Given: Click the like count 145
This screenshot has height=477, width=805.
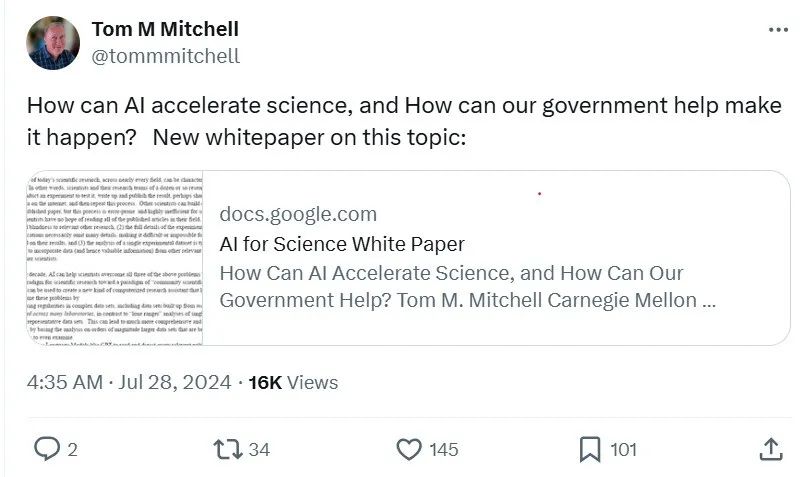Looking at the screenshot, I should click(444, 450).
